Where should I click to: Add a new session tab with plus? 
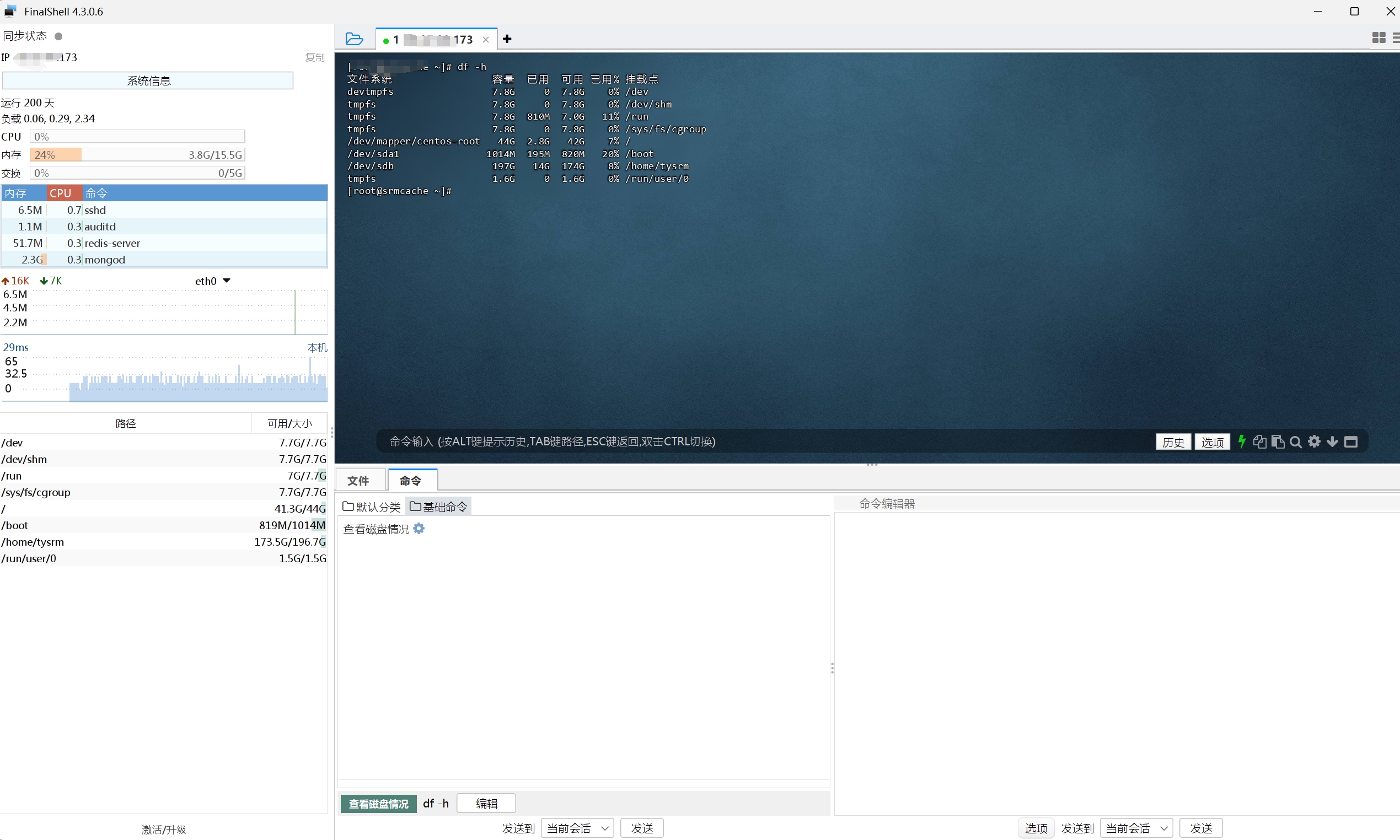click(507, 39)
